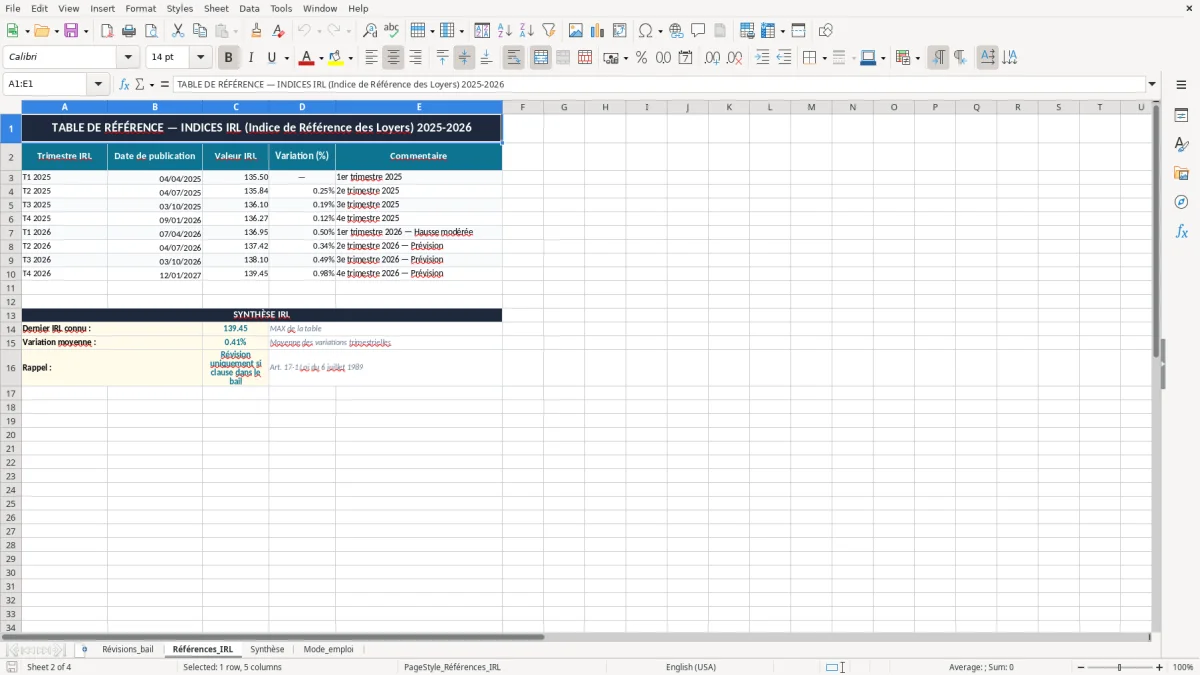Click the Clone Formatting paintbrush icon

pos(256,31)
